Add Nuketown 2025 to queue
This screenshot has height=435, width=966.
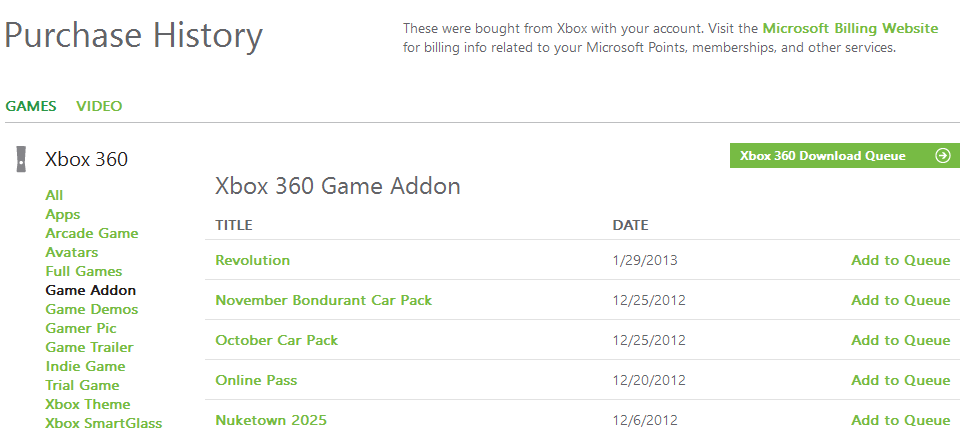tap(900, 420)
